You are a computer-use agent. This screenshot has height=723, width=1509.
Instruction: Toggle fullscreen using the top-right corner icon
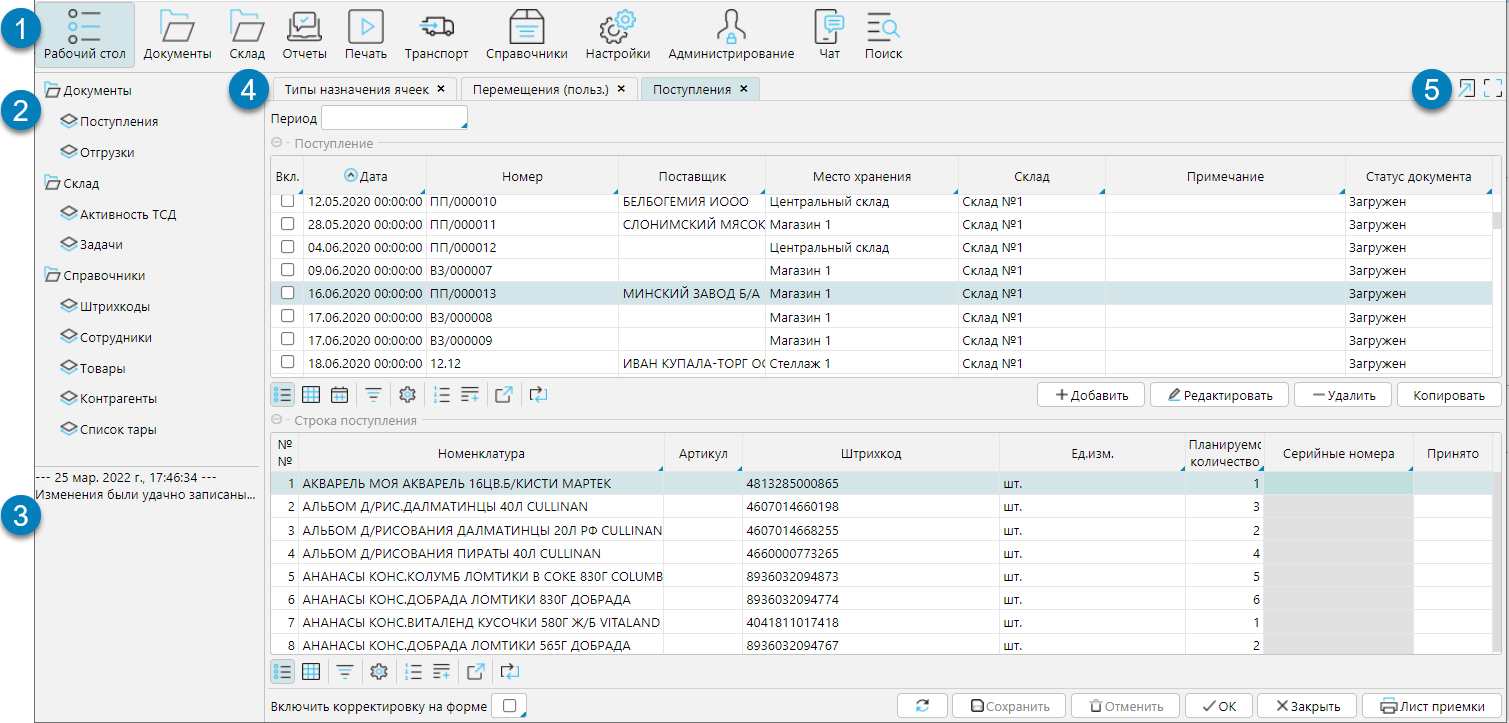[1493, 88]
